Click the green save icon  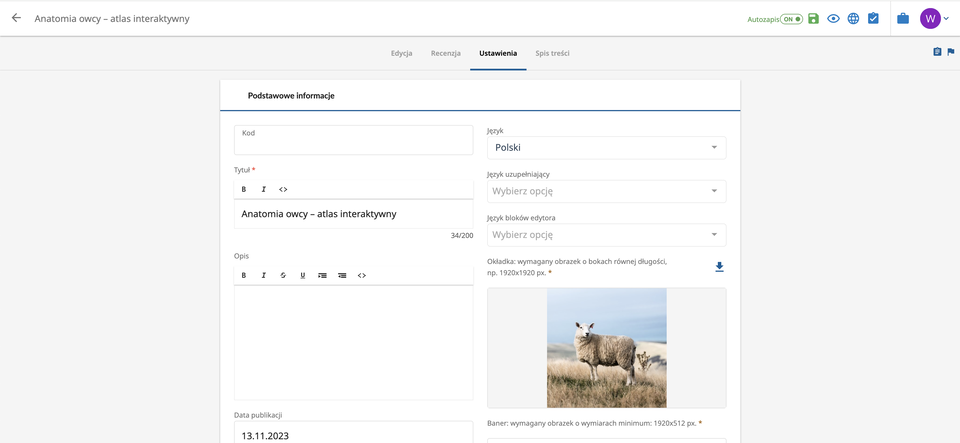click(813, 18)
